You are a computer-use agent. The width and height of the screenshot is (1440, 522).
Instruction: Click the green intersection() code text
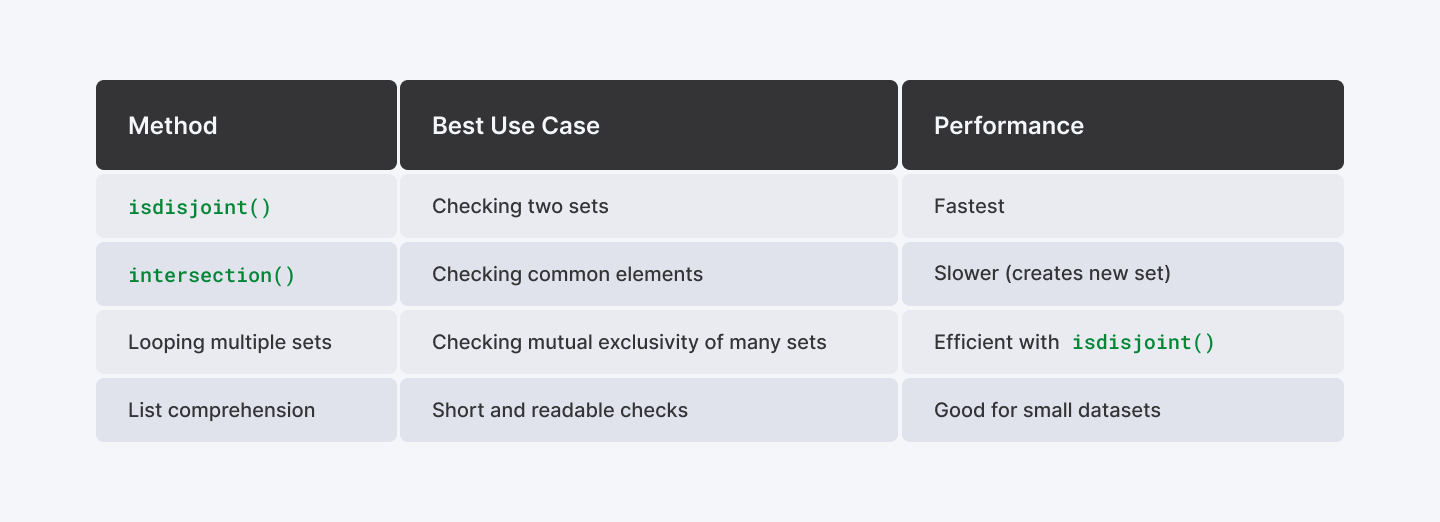coord(212,275)
